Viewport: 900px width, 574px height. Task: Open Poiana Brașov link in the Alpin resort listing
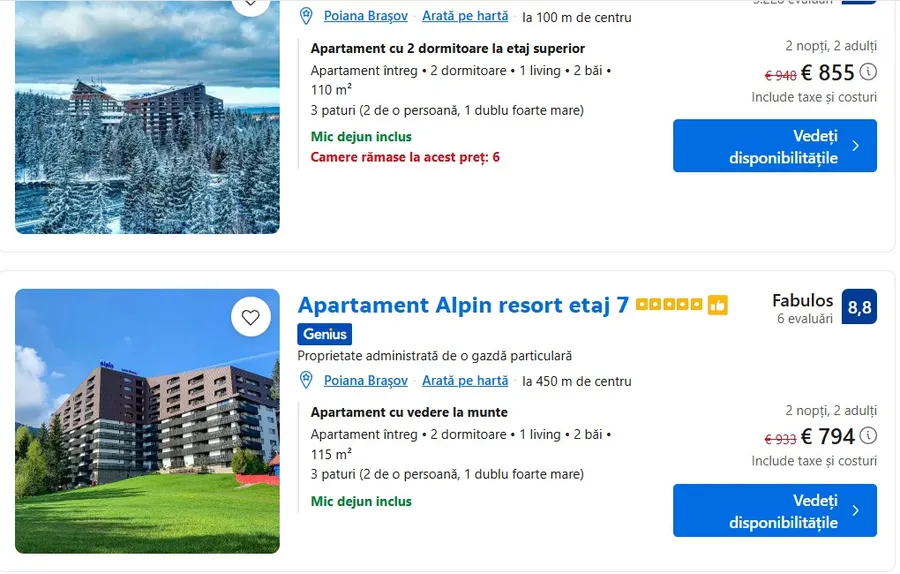365,381
